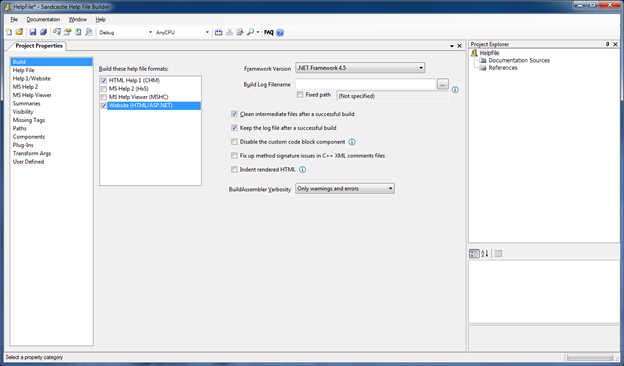
Task: Select the Transform Args category
Action: point(52,154)
